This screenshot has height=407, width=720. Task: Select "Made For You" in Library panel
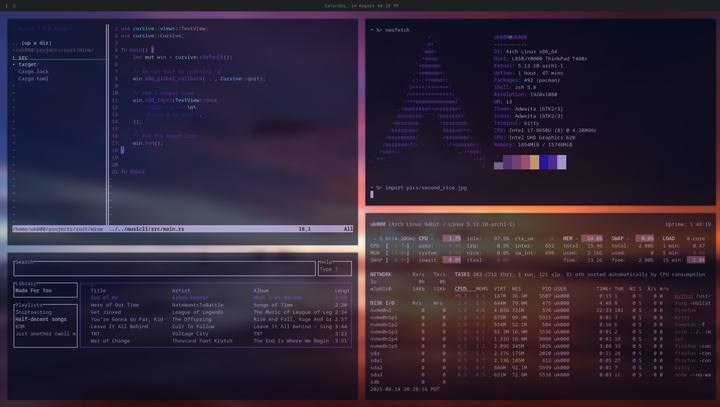(x=34, y=291)
